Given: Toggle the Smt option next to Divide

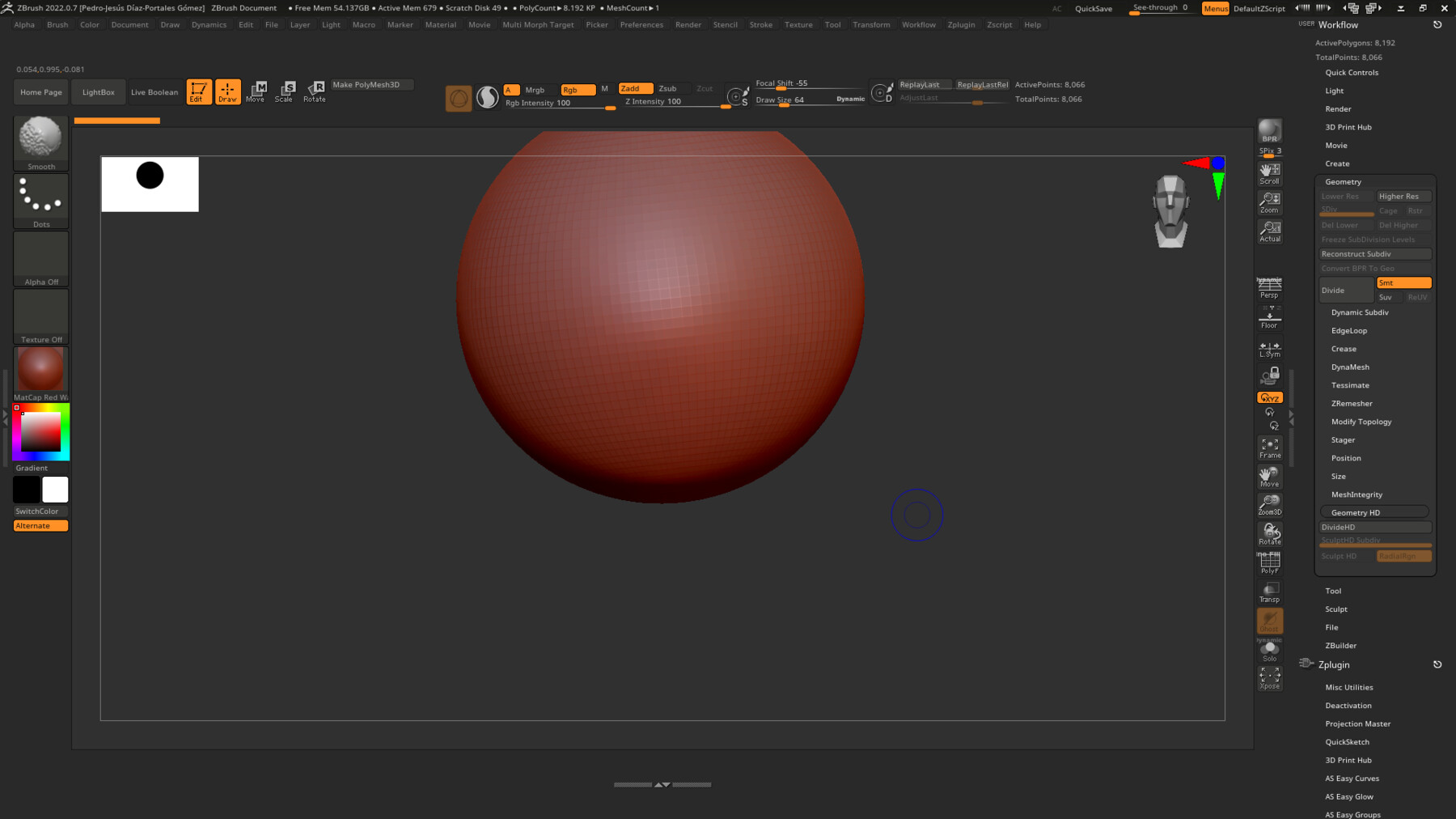Looking at the screenshot, I should tap(1403, 282).
